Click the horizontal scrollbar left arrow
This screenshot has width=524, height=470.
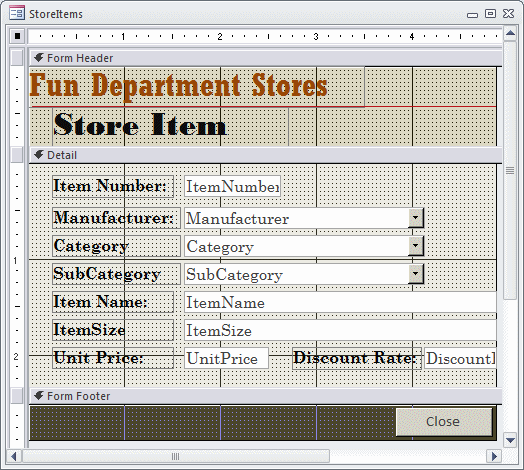(14, 456)
